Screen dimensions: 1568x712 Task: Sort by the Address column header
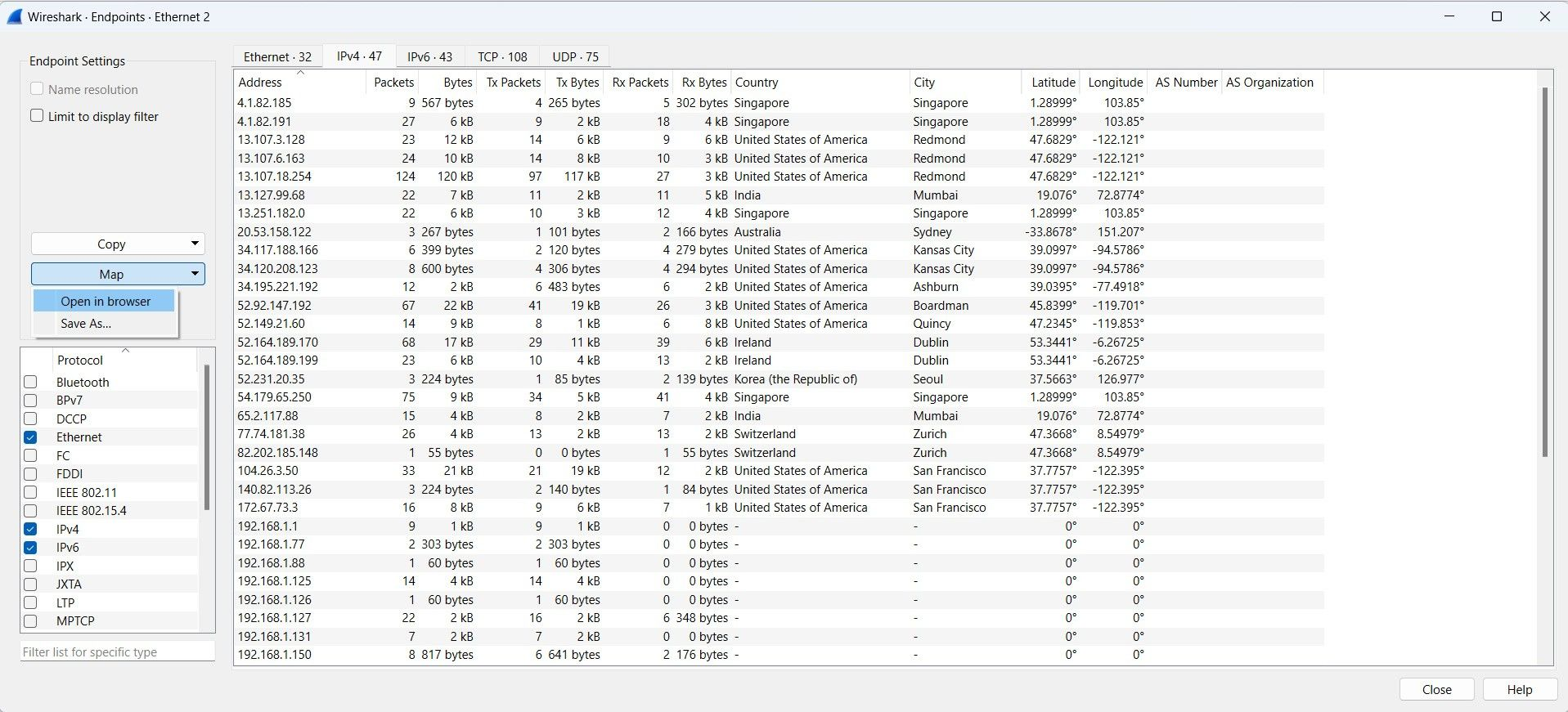tap(260, 83)
